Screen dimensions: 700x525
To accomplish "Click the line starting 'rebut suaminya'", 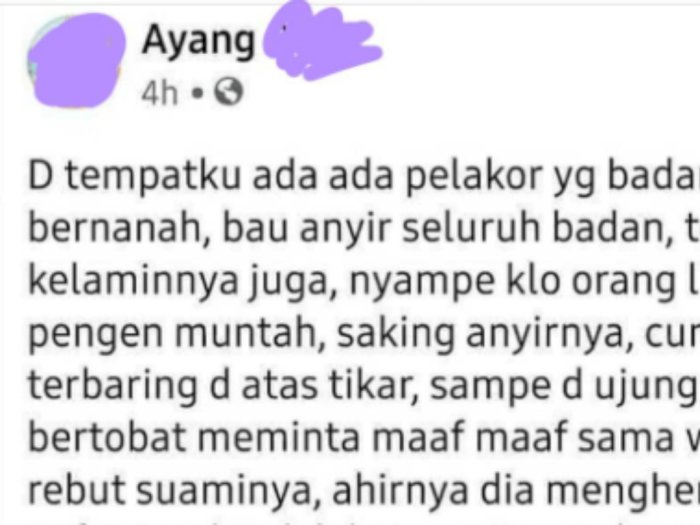I will click(x=363, y=490).
